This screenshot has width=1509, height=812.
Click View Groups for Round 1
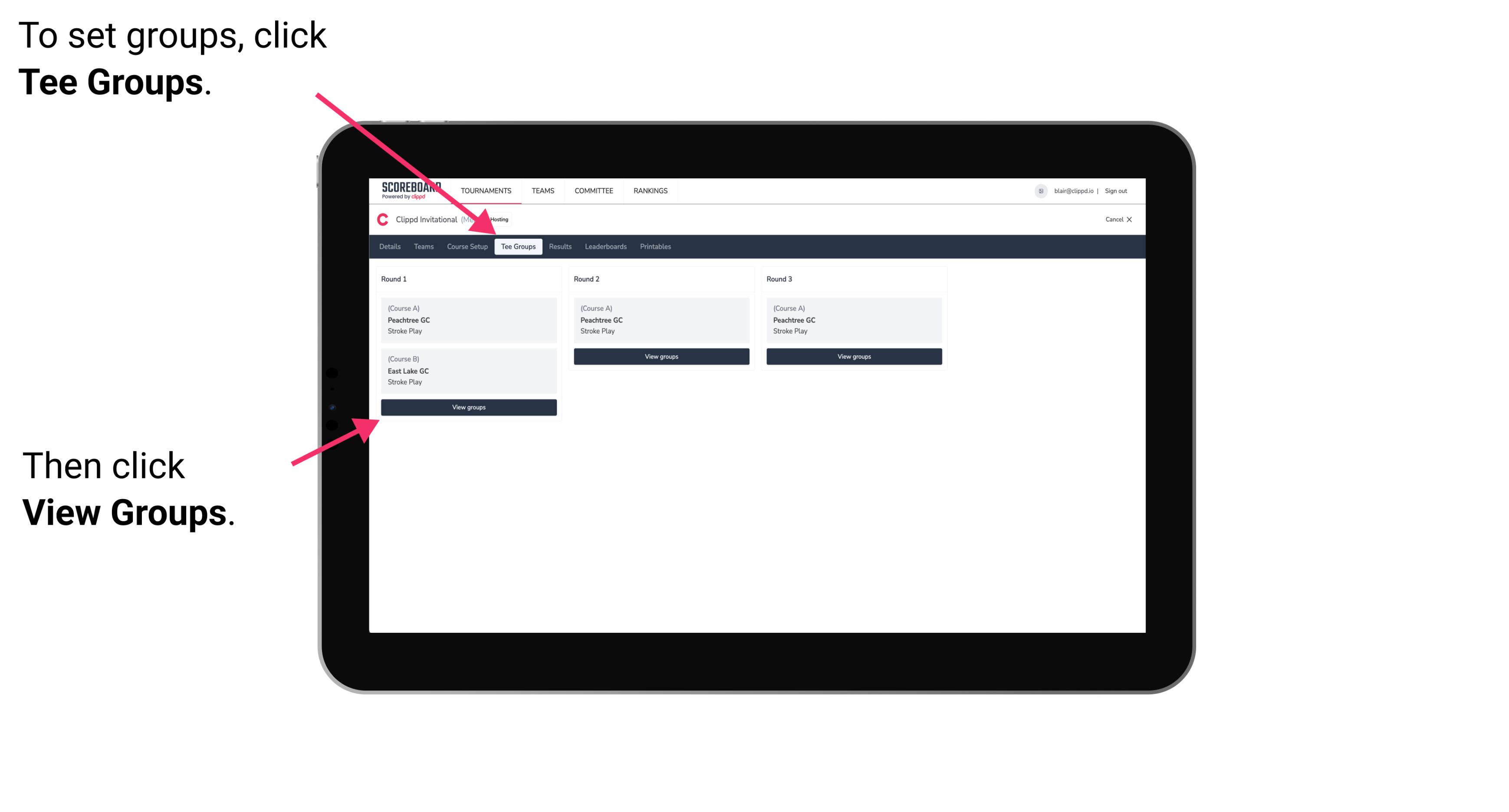[x=468, y=408]
